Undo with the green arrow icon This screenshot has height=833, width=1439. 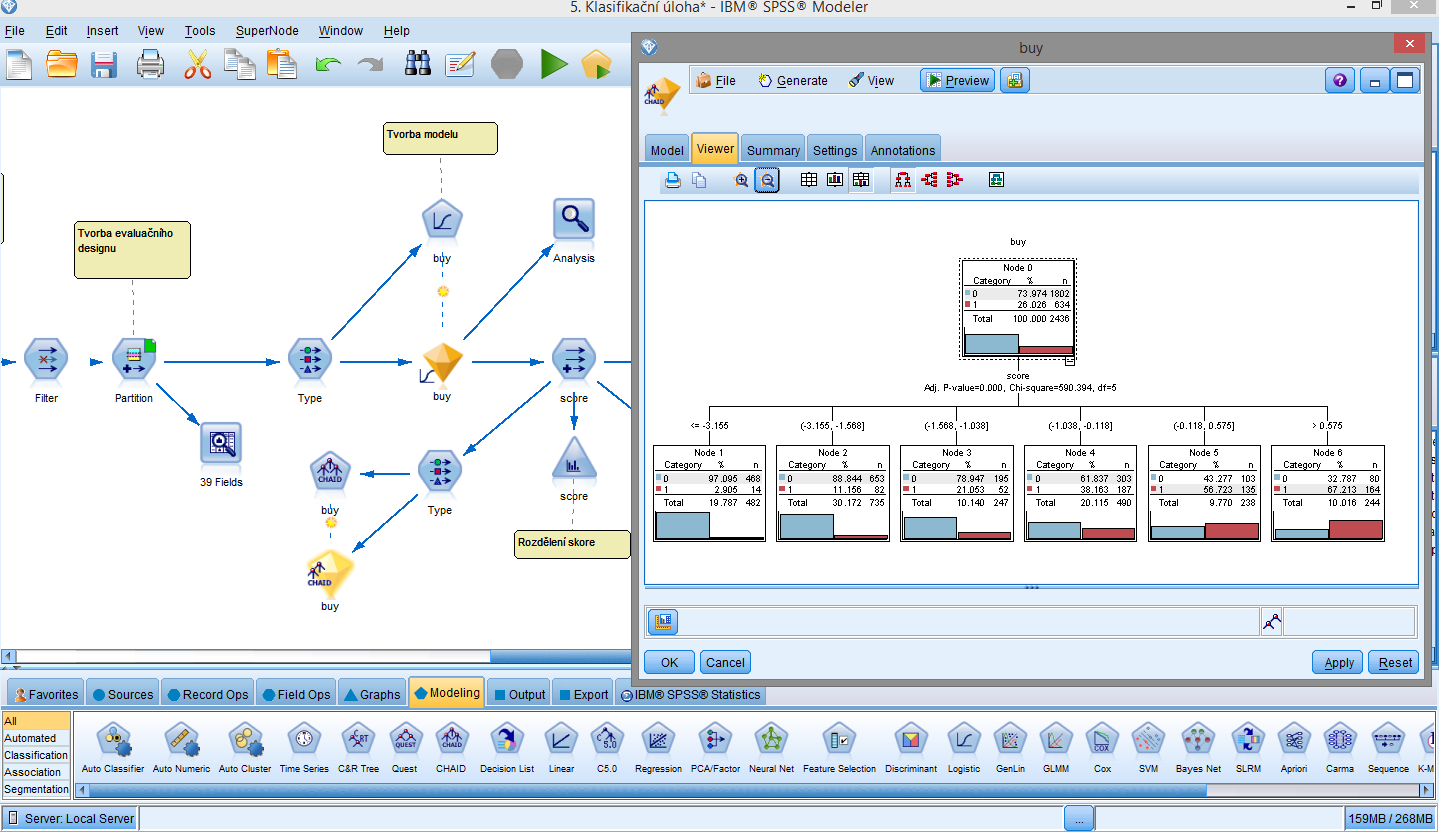(x=328, y=65)
